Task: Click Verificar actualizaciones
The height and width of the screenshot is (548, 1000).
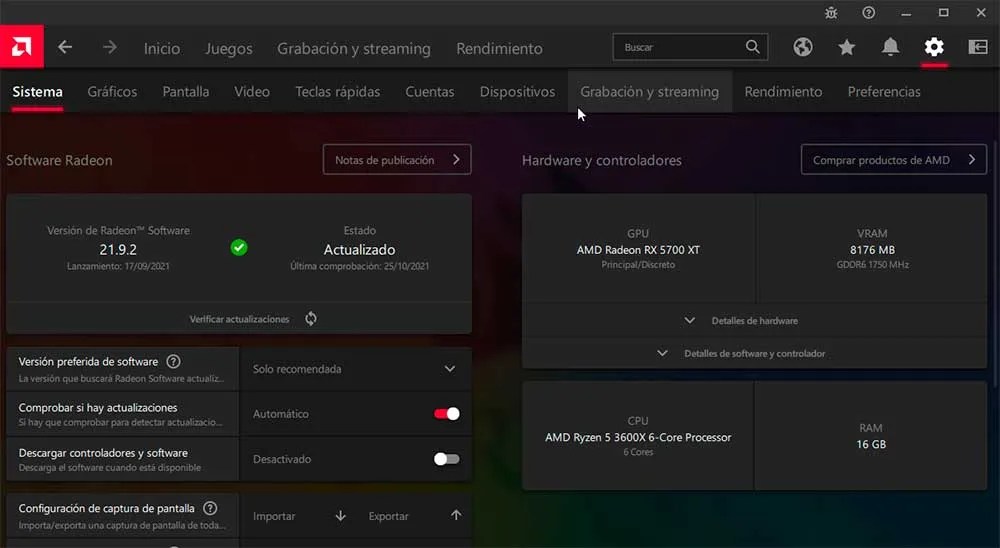Action: tap(239, 318)
